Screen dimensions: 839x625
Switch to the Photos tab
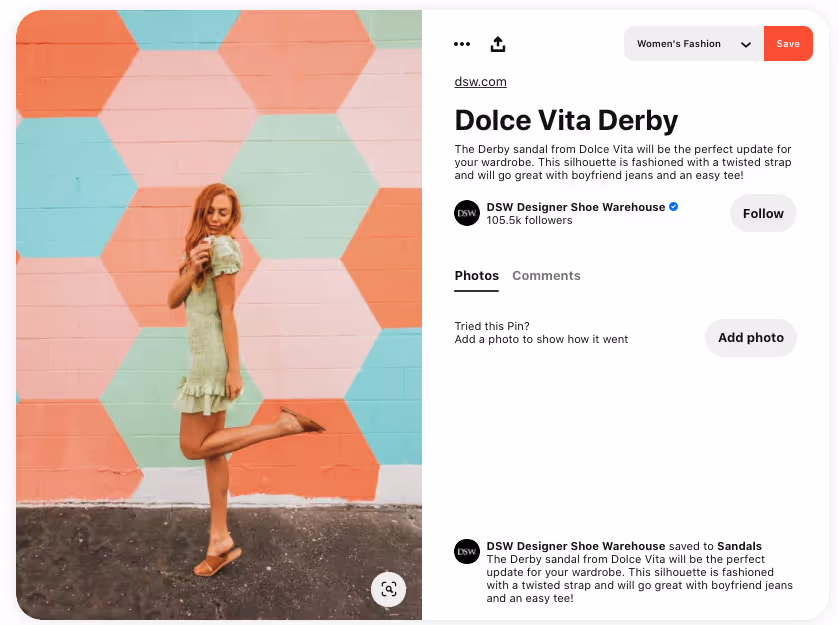coord(477,276)
